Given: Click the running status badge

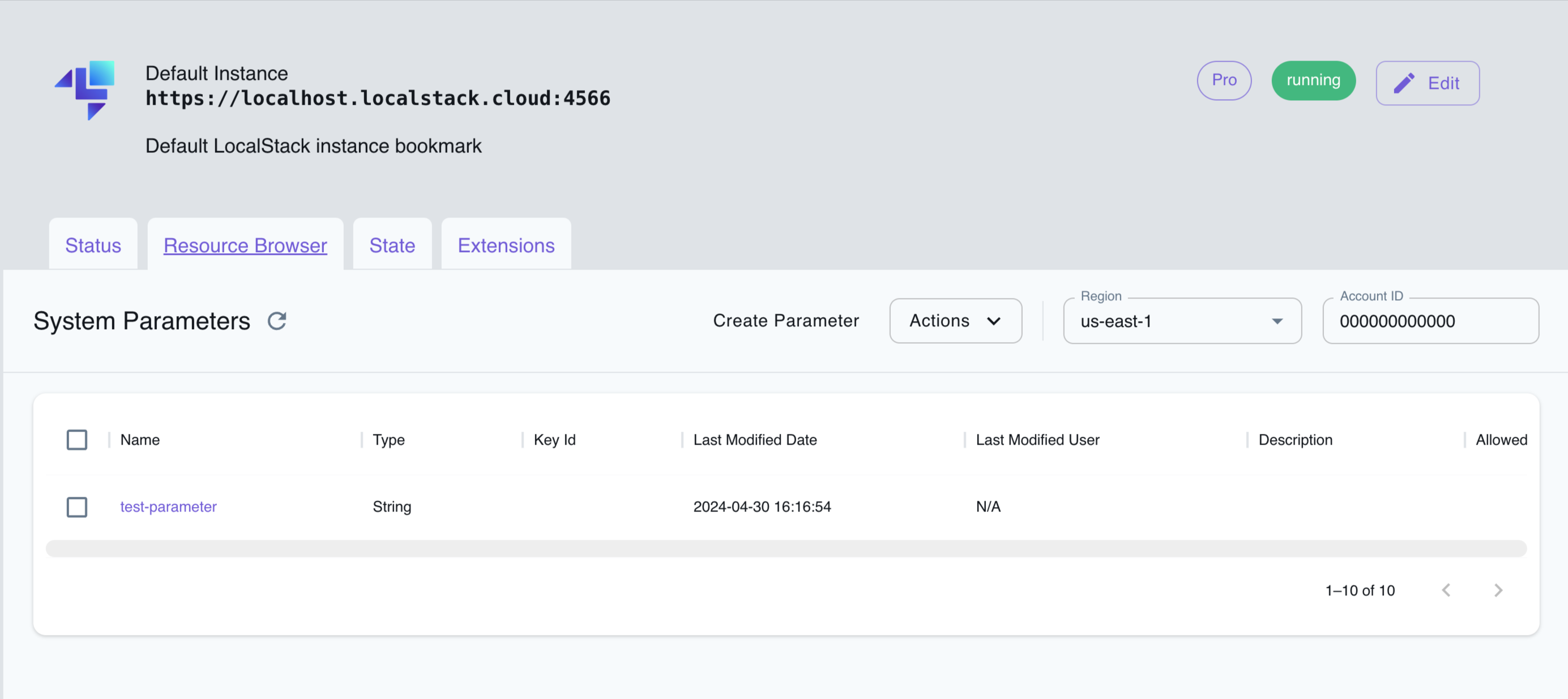Looking at the screenshot, I should [x=1313, y=80].
